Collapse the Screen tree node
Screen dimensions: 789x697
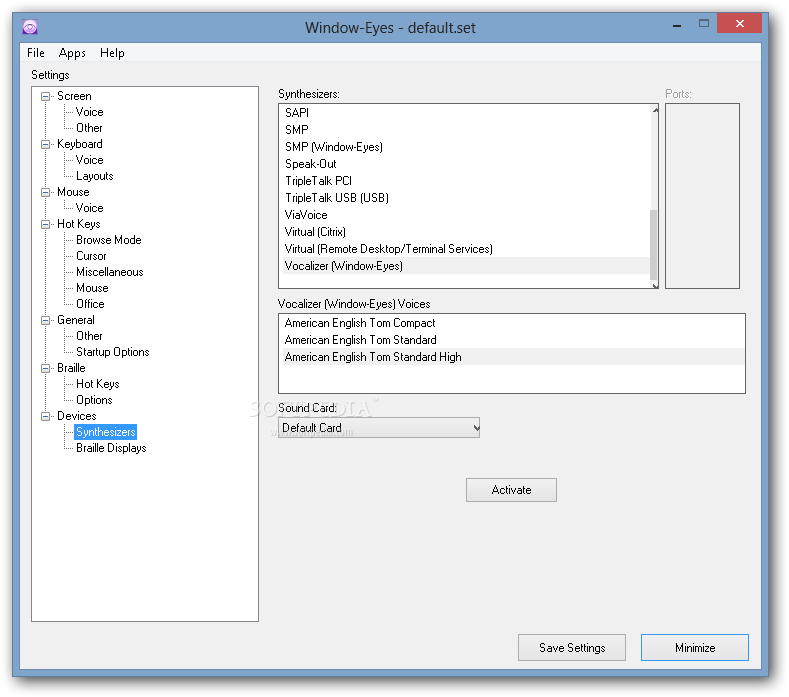[x=45, y=96]
